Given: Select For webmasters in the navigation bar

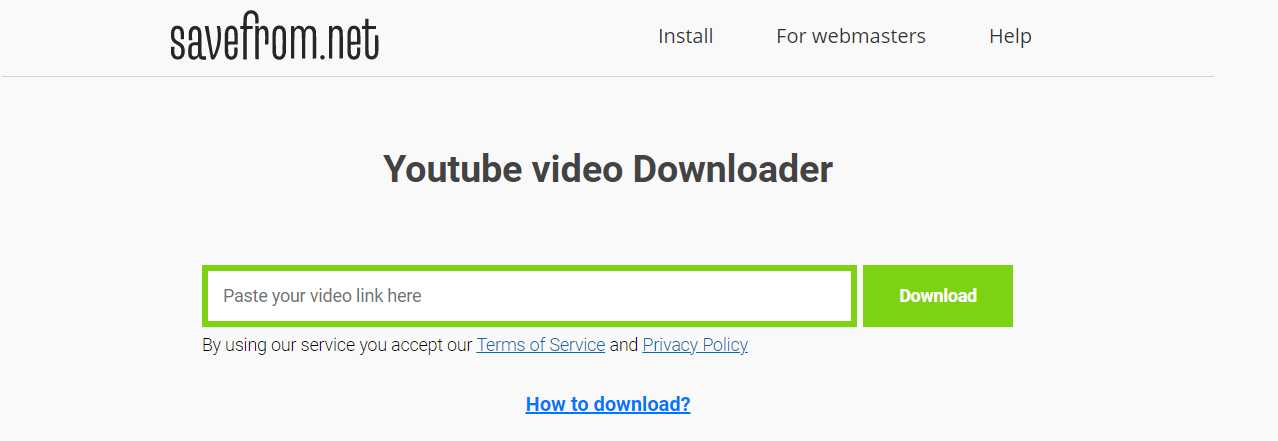Looking at the screenshot, I should click(851, 36).
